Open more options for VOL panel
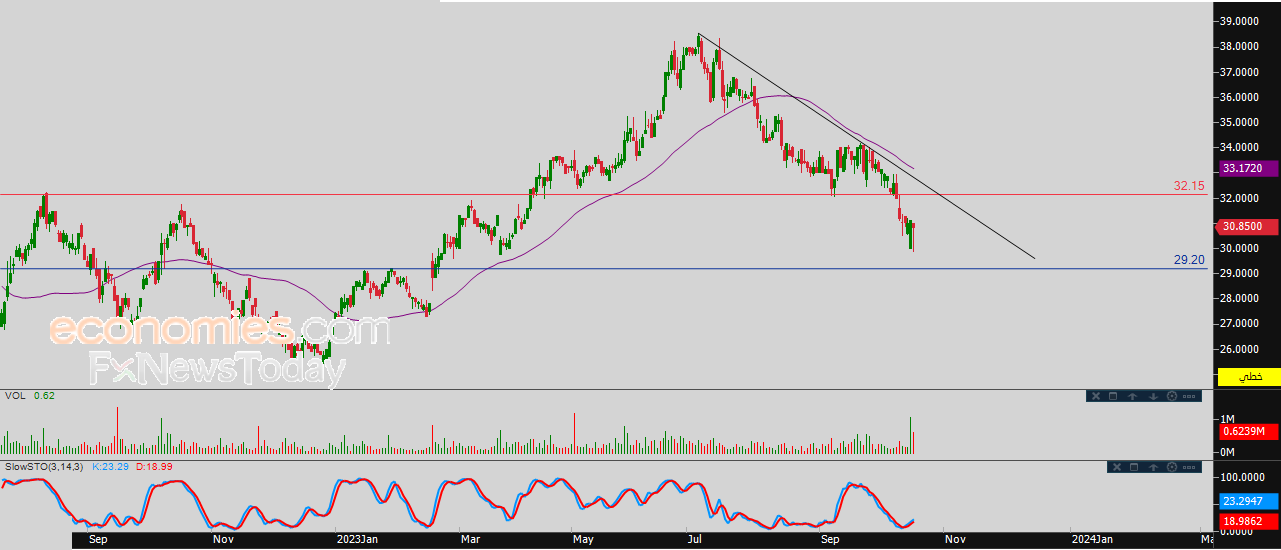 pyautogui.click(x=1189, y=396)
